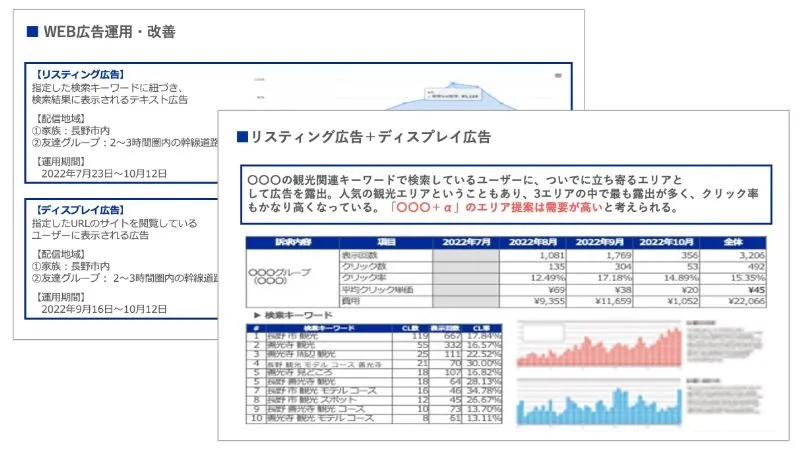Click the total rate 15.35%
Image resolution: width=800 pixels, height=449 pixels.
coord(748,278)
